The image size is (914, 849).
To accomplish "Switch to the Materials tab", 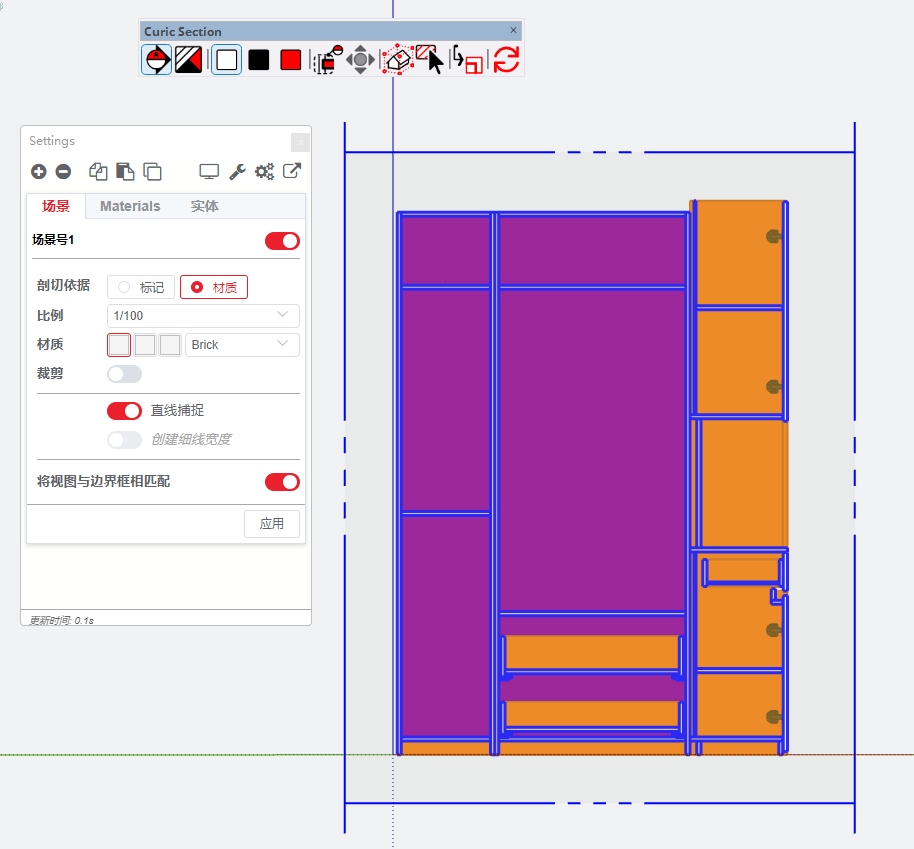I will tap(130, 206).
